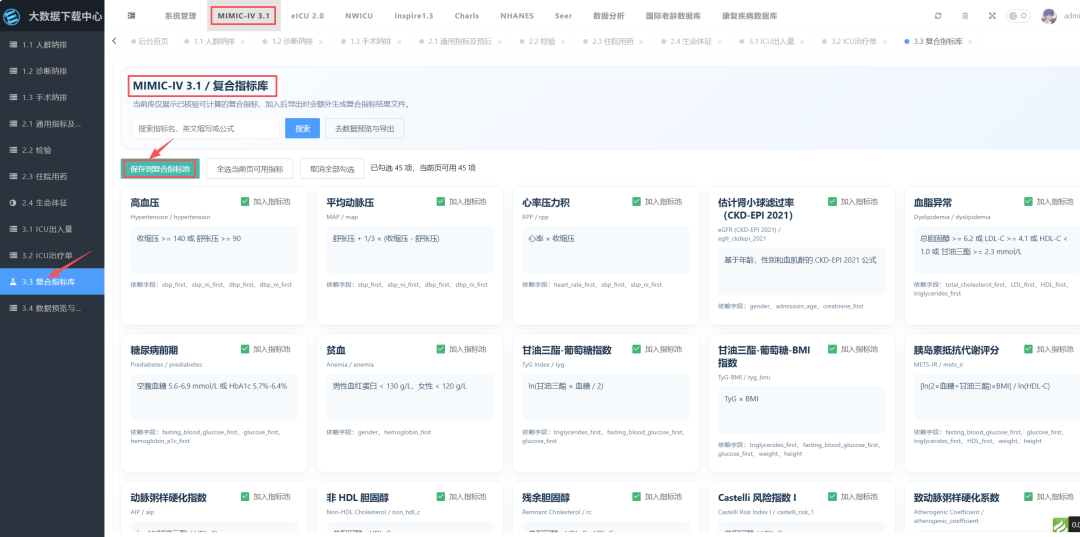Switch to the 后台首页 tab
This screenshot has width=1080, height=537.
coord(149,42)
